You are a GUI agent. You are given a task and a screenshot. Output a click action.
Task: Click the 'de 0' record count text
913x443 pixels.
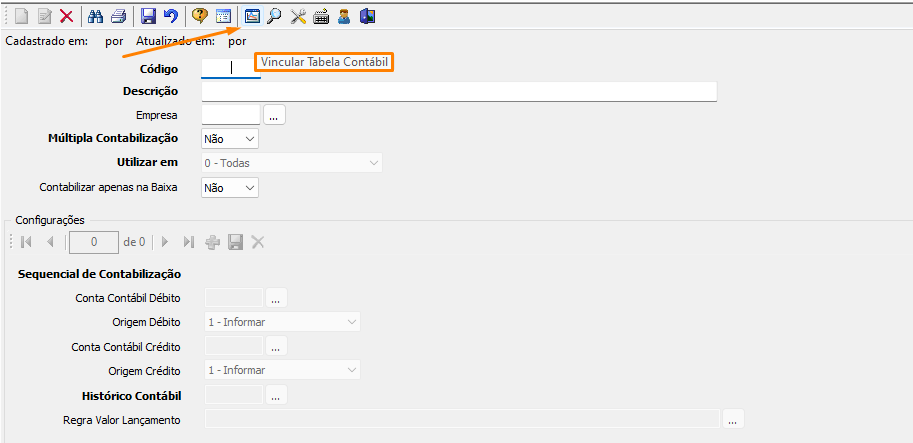(134, 242)
